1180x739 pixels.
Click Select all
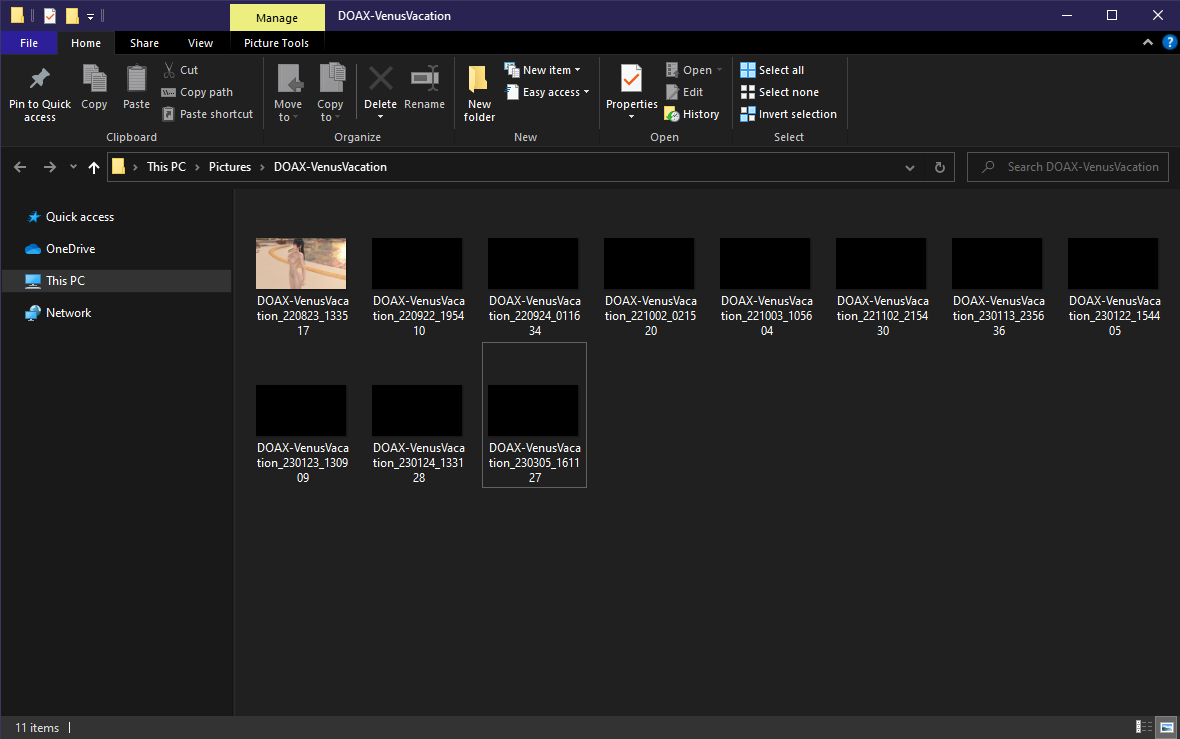click(x=772, y=70)
